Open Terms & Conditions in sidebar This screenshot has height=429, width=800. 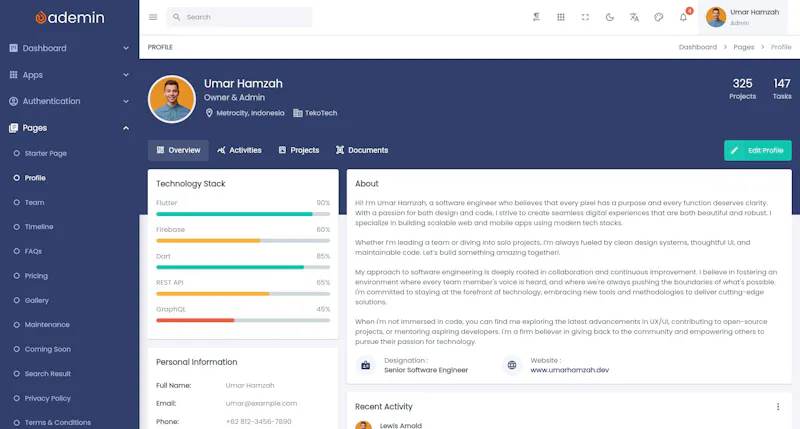[58, 422]
